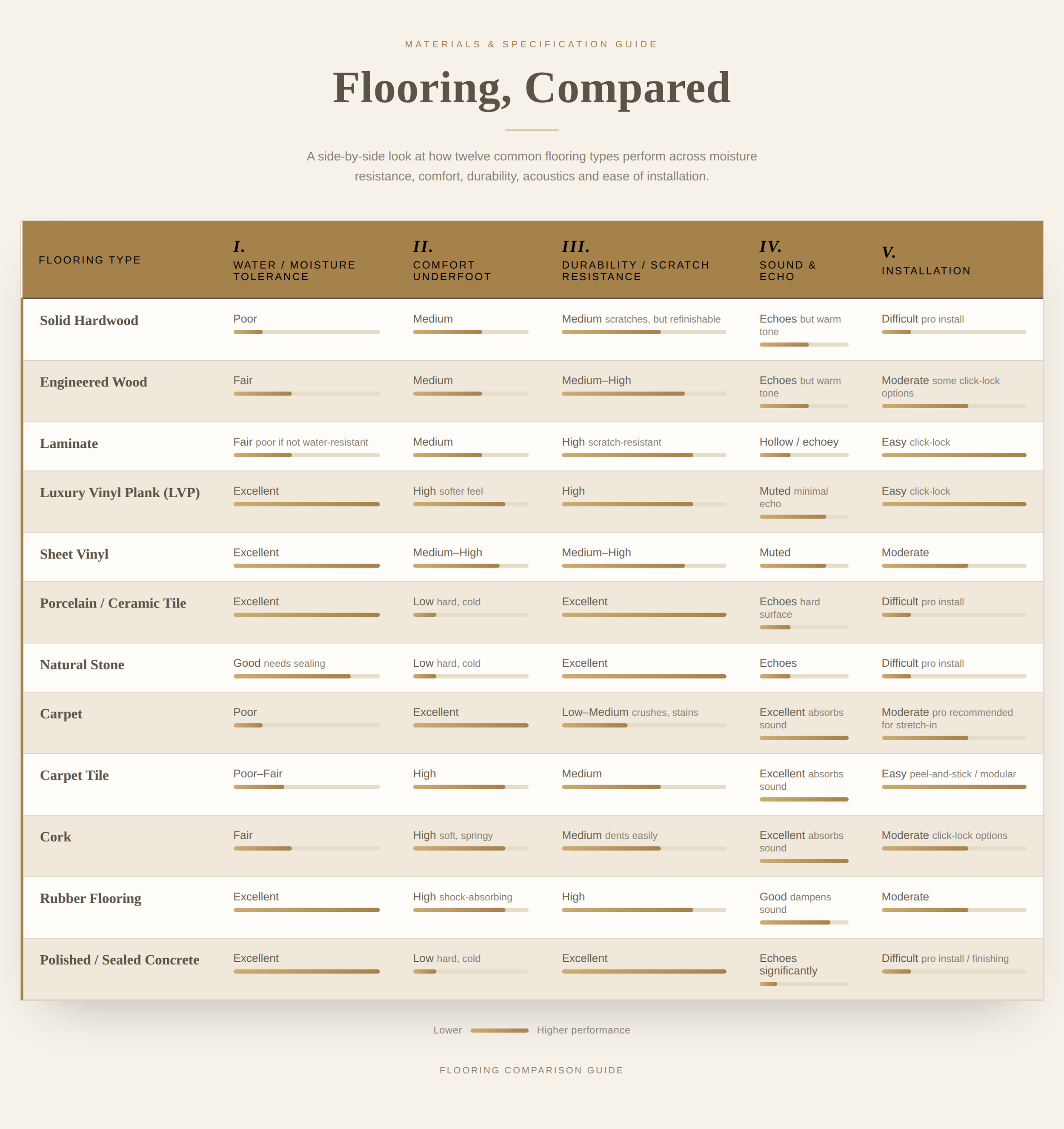Click the Rubber Flooring row label

point(91,898)
